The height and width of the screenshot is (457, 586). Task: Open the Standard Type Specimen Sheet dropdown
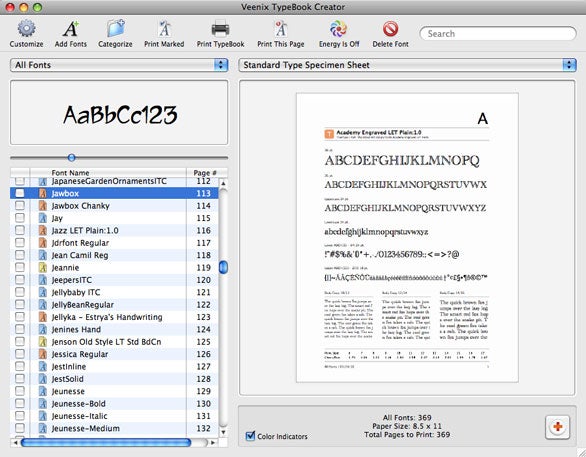click(407, 65)
